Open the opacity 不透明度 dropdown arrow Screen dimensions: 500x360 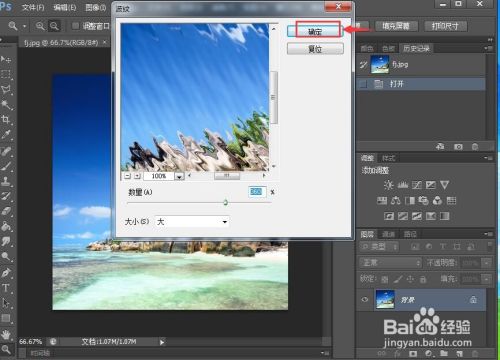point(487,263)
